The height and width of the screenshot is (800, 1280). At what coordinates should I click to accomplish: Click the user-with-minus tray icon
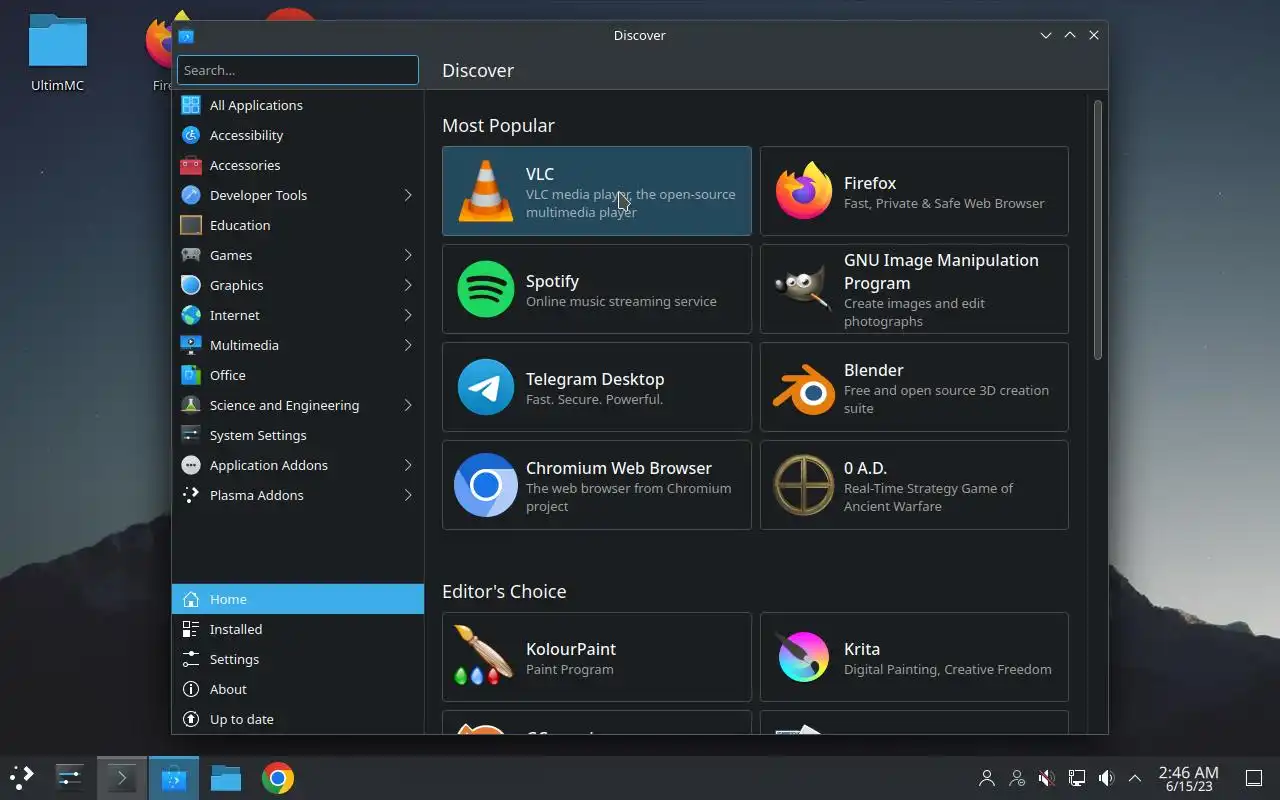(1017, 777)
